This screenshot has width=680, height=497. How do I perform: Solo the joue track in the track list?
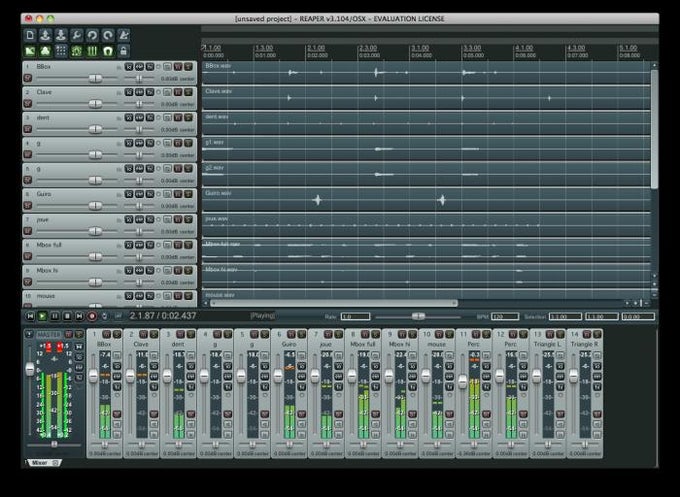pyautogui.click(x=188, y=219)
